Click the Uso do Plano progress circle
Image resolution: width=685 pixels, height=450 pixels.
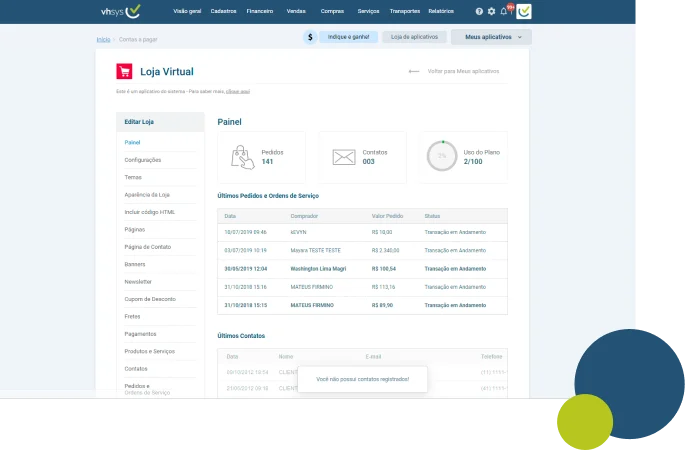point(442,156)
